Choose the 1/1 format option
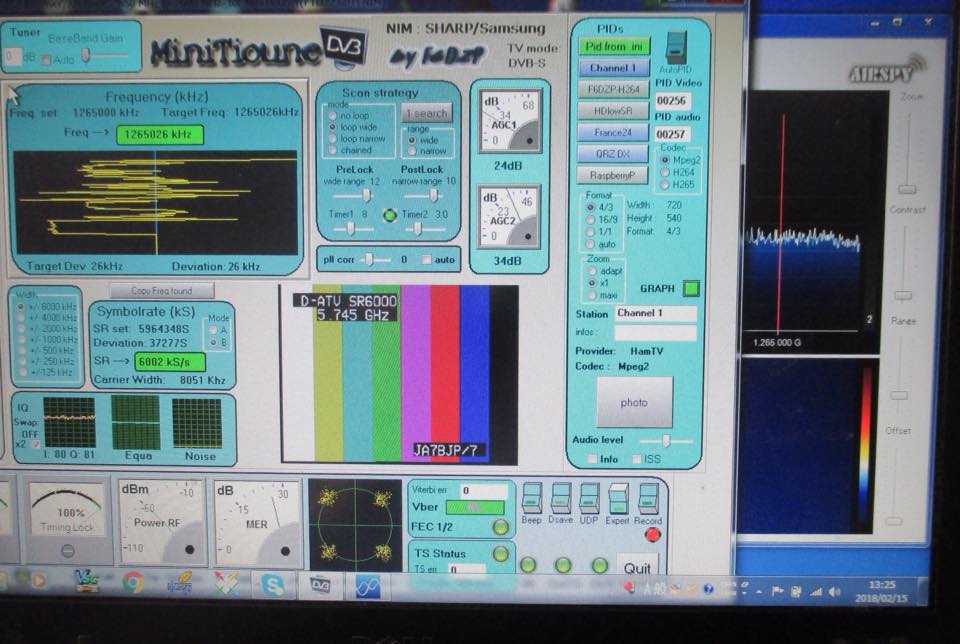Viewport: 960px width, 644px height. pyautogui.click(x=591, y=232)
